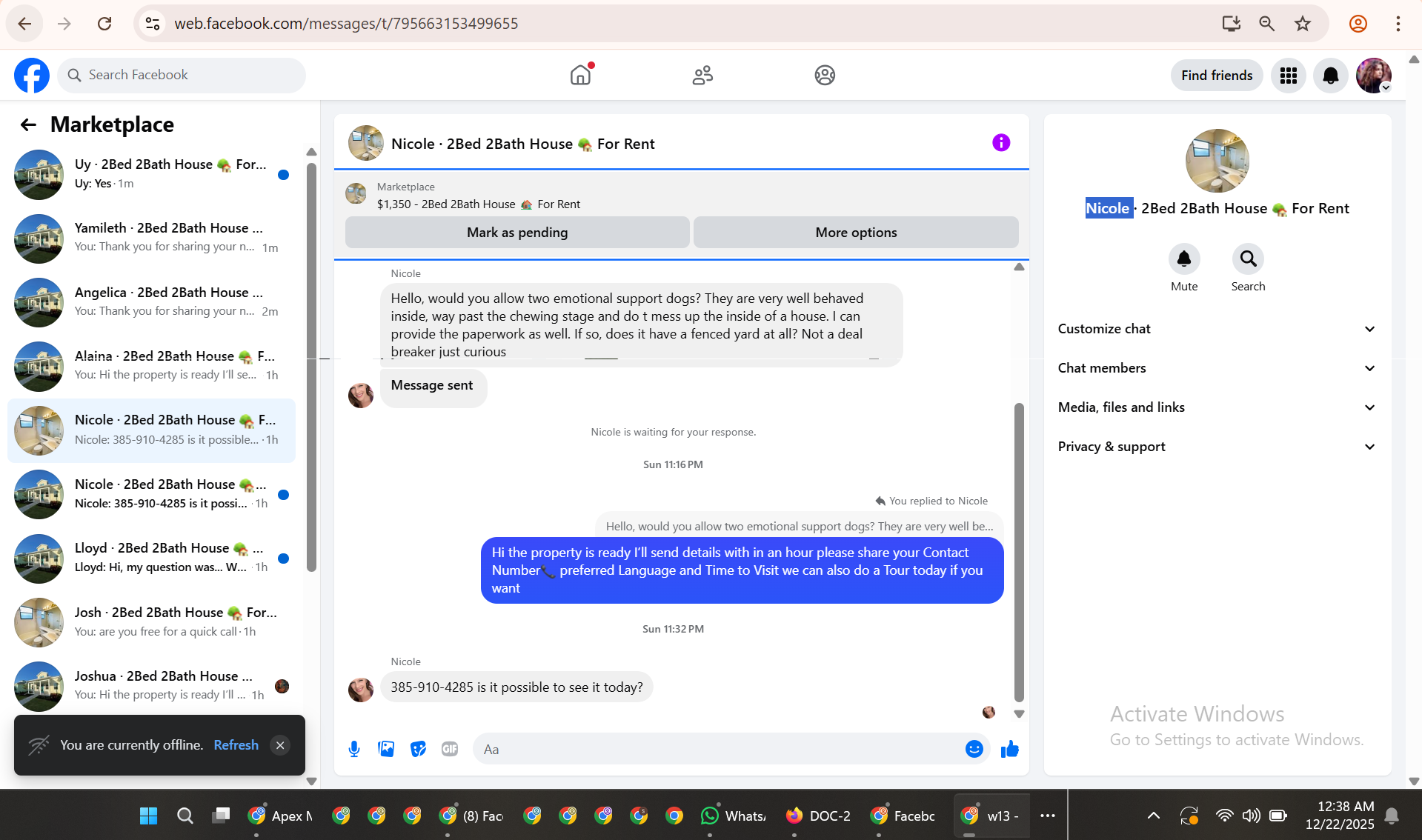Screen dimensions: 1422x840
Task: Search in conversation magnifier icon
Action: [x=1248, y=259]
